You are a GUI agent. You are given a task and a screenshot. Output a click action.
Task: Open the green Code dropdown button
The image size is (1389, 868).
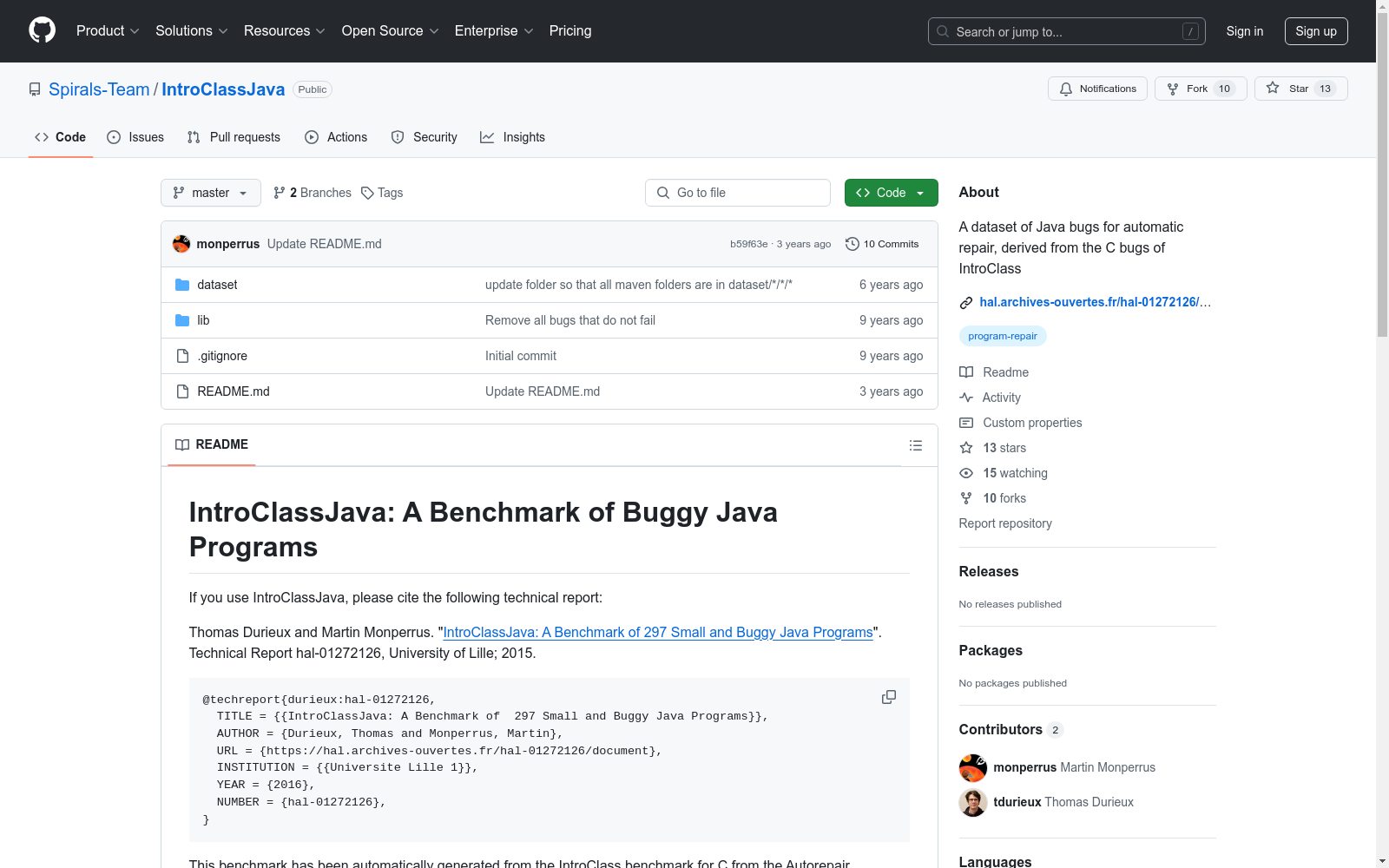tap(892, 193)
